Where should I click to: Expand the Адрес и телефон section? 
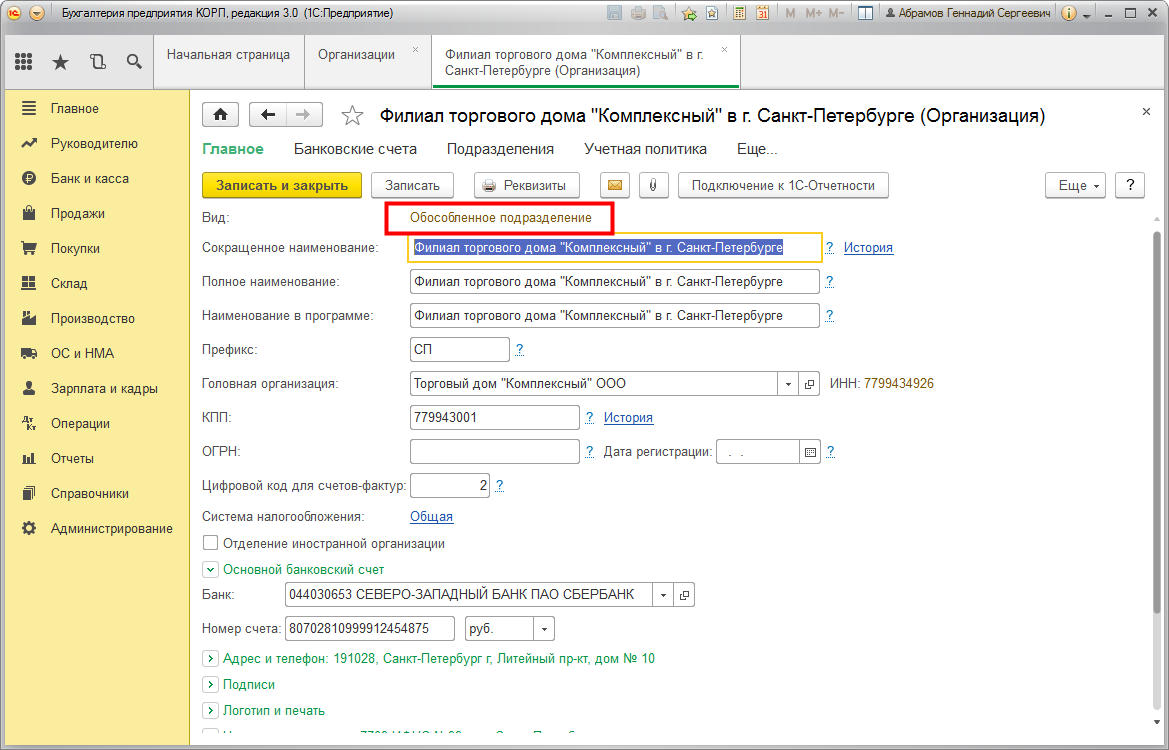tap(209, 658)
